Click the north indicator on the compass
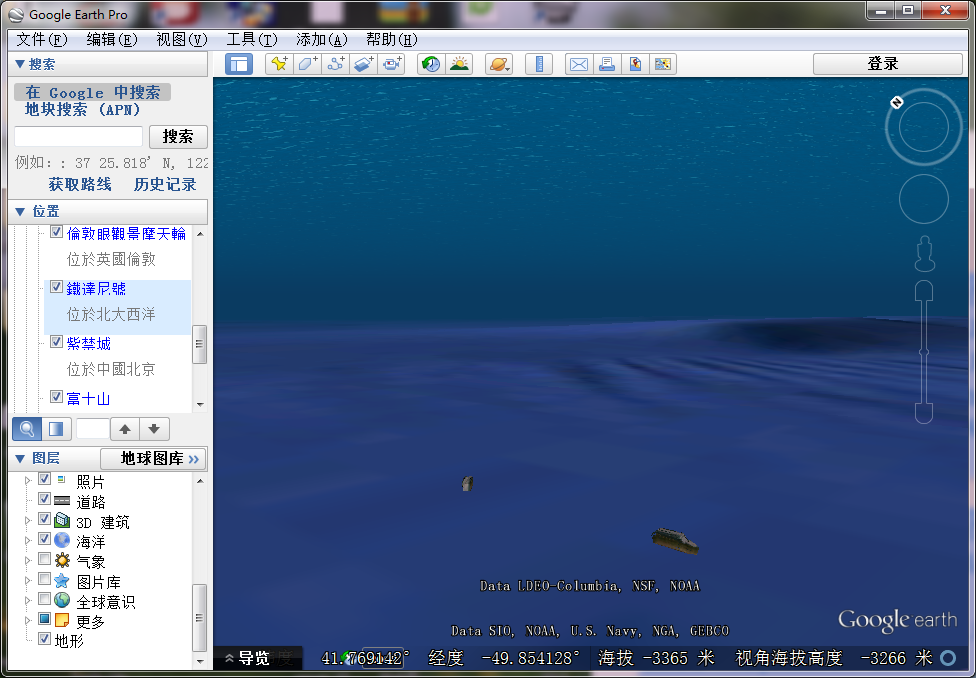Screen dimensions: 976x678 tap(896, 102)
